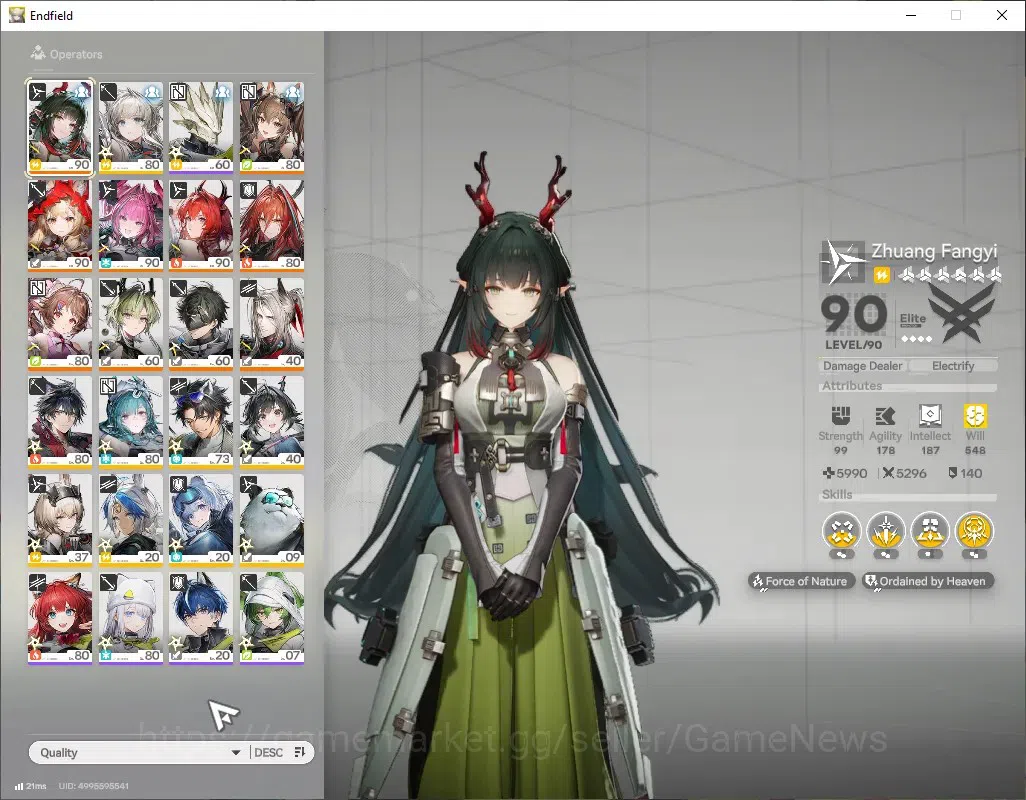Pick the teal-haired level 80 operator card
1026x800 pixels.
(x=130, y=422)
